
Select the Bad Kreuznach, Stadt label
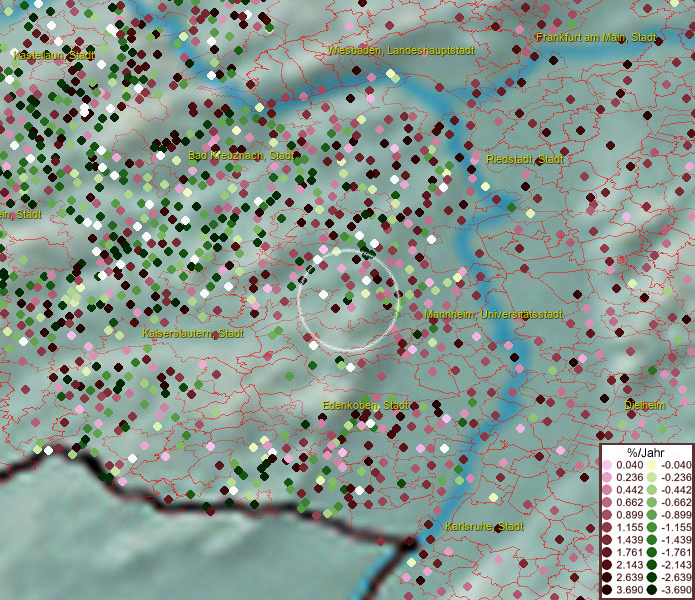tap(241, 156)
